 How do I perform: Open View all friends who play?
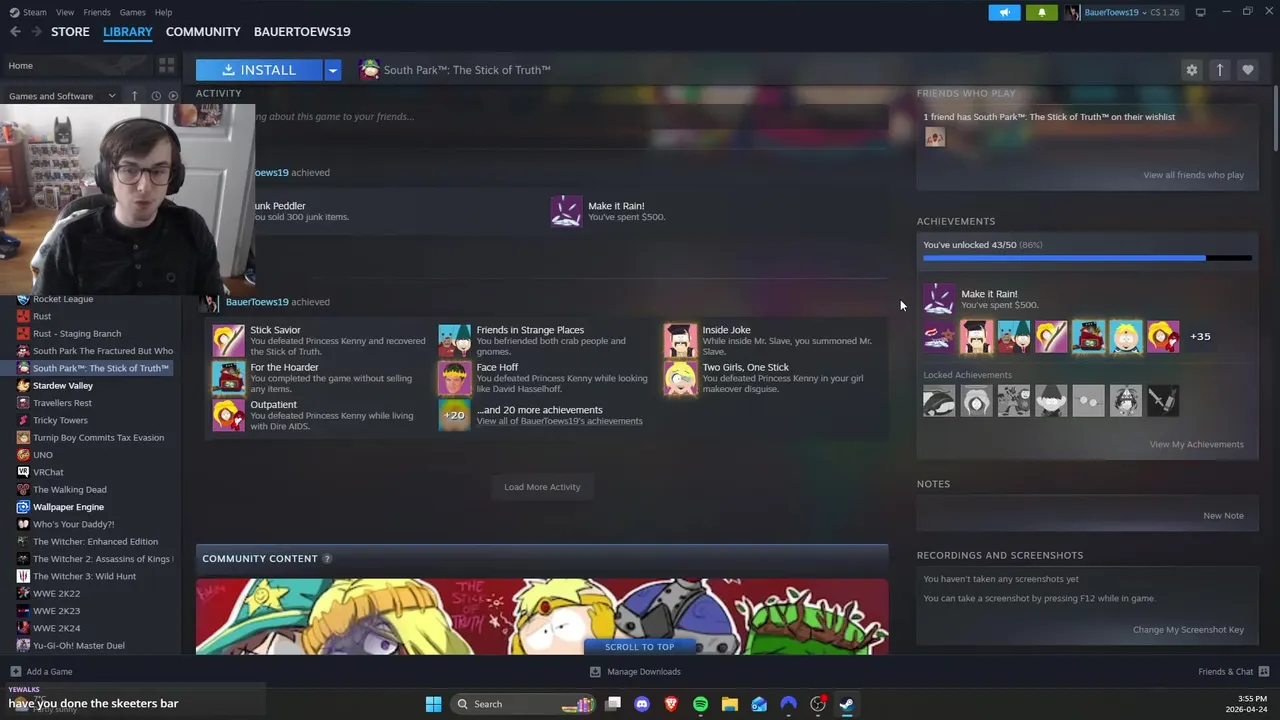pos(1193,175)
